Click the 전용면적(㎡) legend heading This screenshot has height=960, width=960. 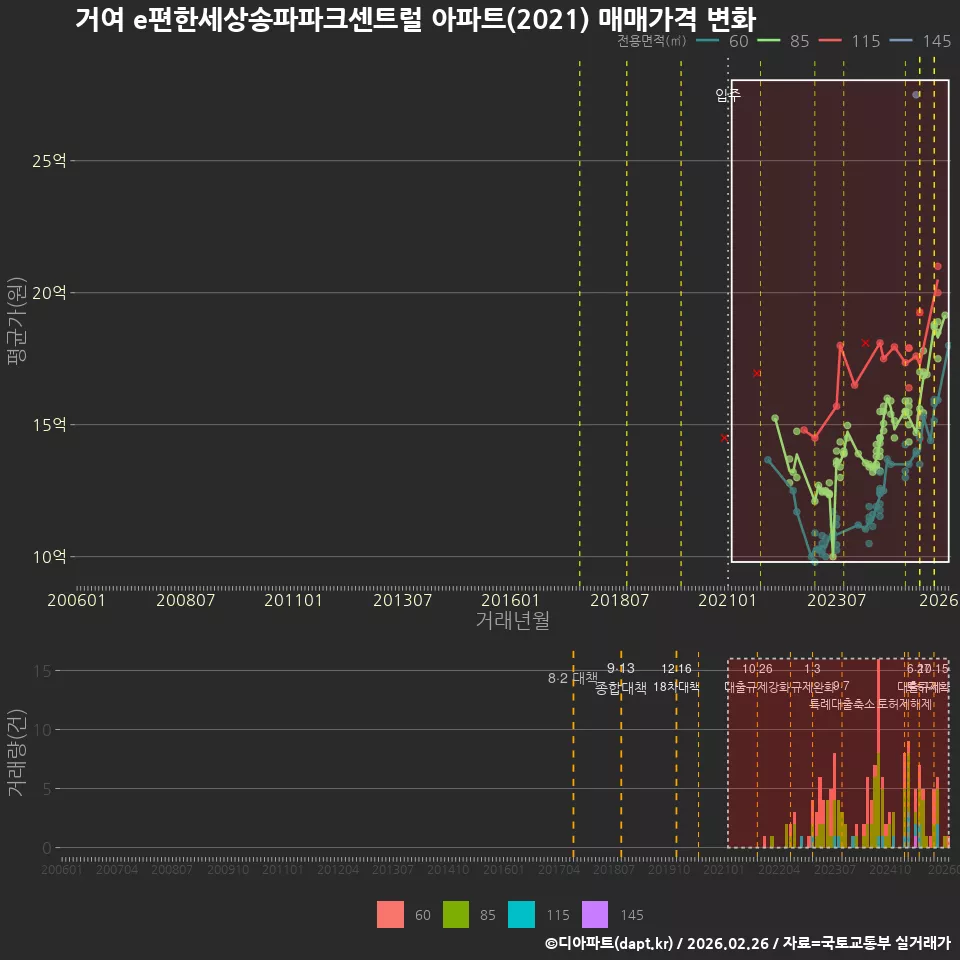(651, 41)
